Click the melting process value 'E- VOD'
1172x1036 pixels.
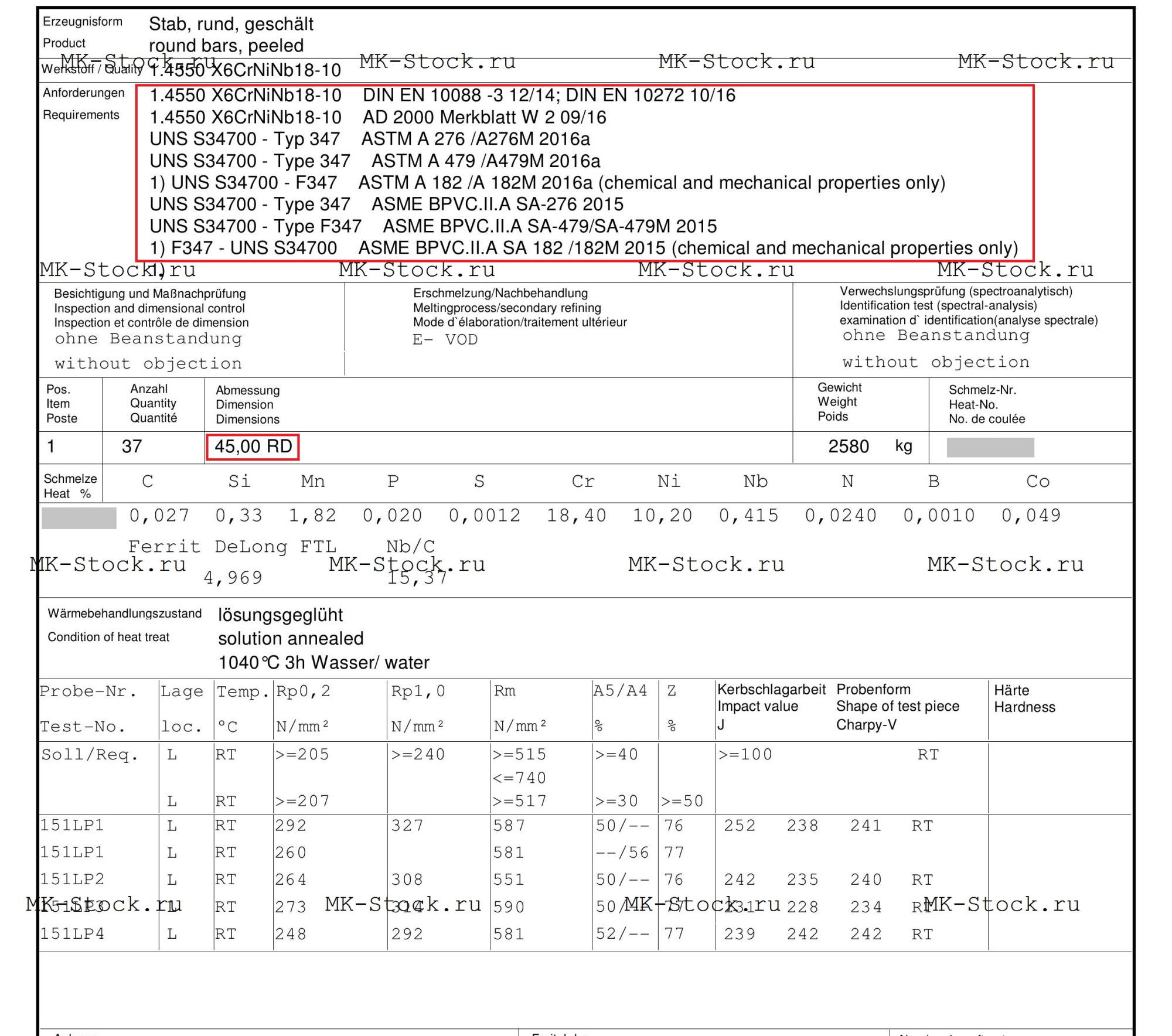(445, 340)
